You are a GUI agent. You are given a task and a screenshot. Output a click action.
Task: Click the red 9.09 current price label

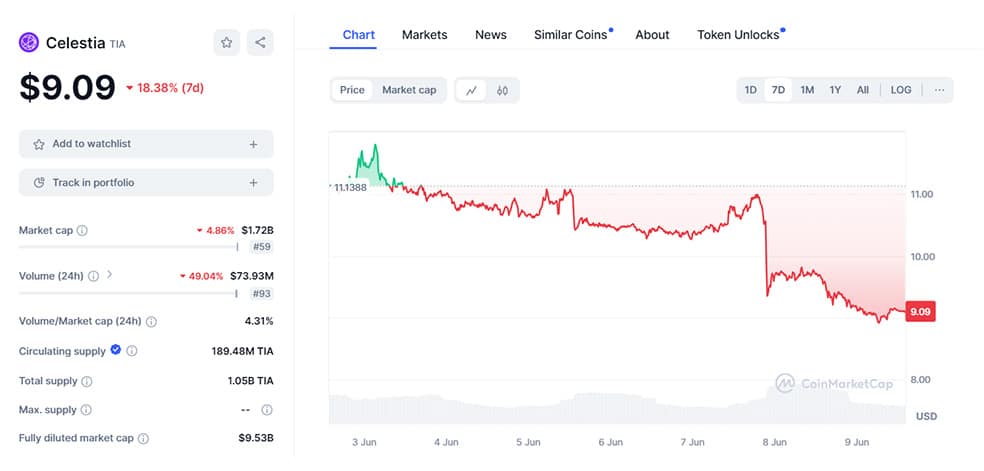pyautogui.click(x=920, y=312)
